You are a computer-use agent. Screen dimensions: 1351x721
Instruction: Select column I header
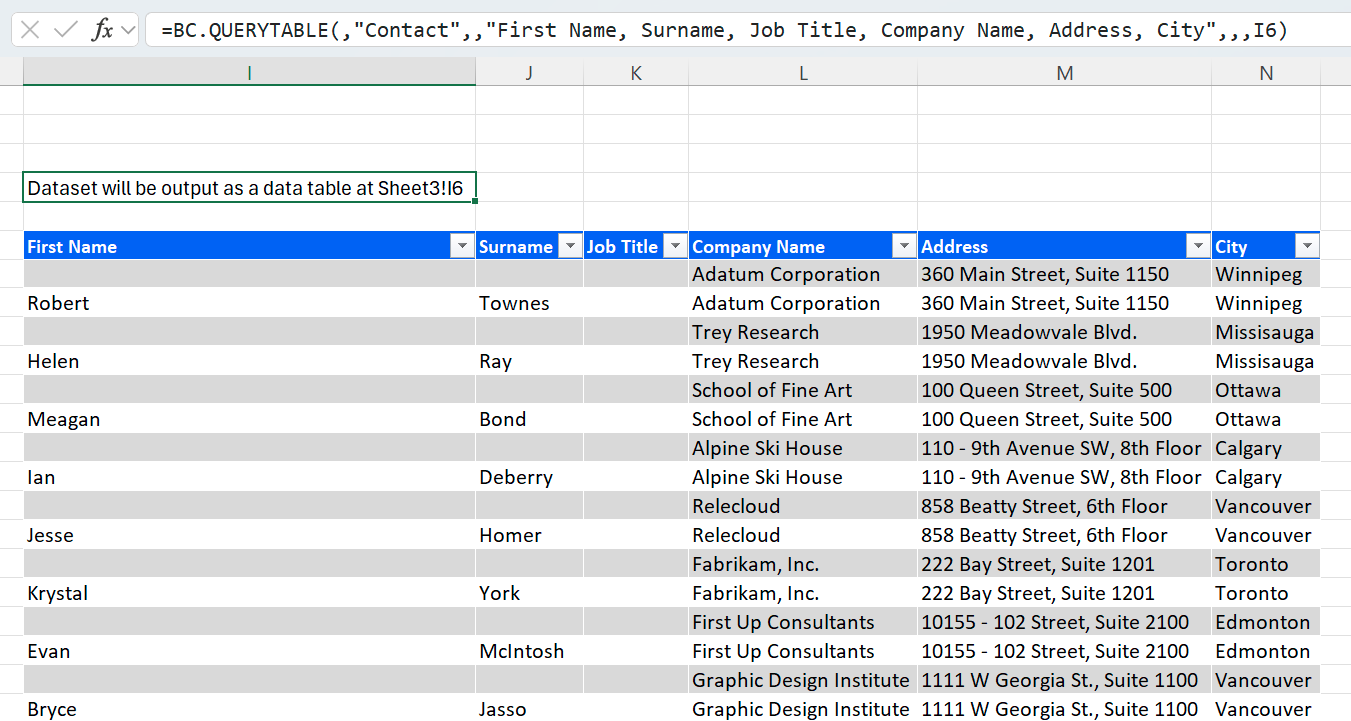(x=249, y=73)
